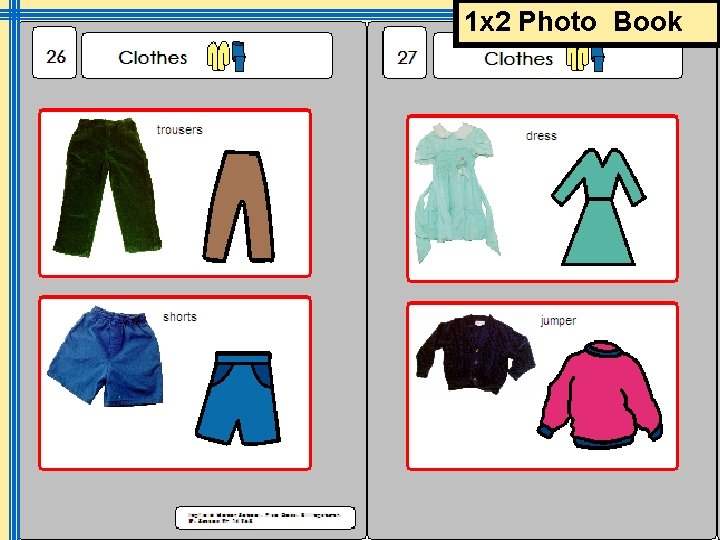Click the small credits text box on page 26
720x540 pixels.
coord(265,518)
